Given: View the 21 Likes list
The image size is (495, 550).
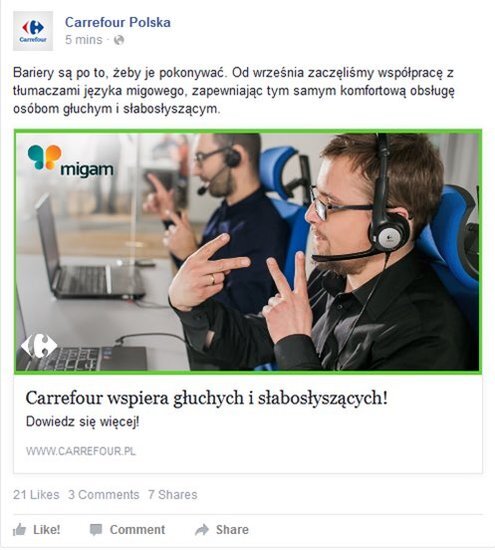Looking at the screenshot, I should pos(36,495).
